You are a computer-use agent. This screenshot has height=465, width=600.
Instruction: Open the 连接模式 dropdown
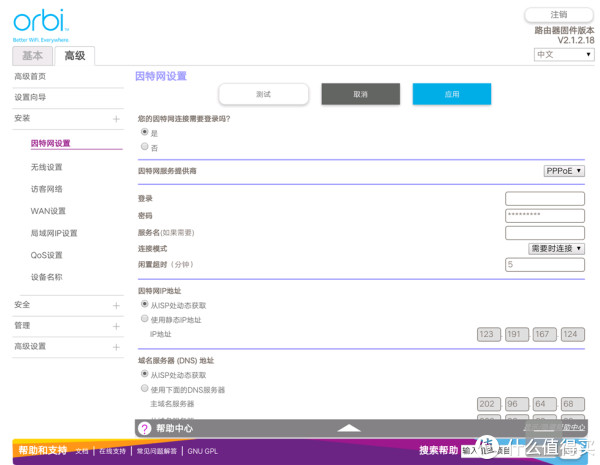(557, 248)
